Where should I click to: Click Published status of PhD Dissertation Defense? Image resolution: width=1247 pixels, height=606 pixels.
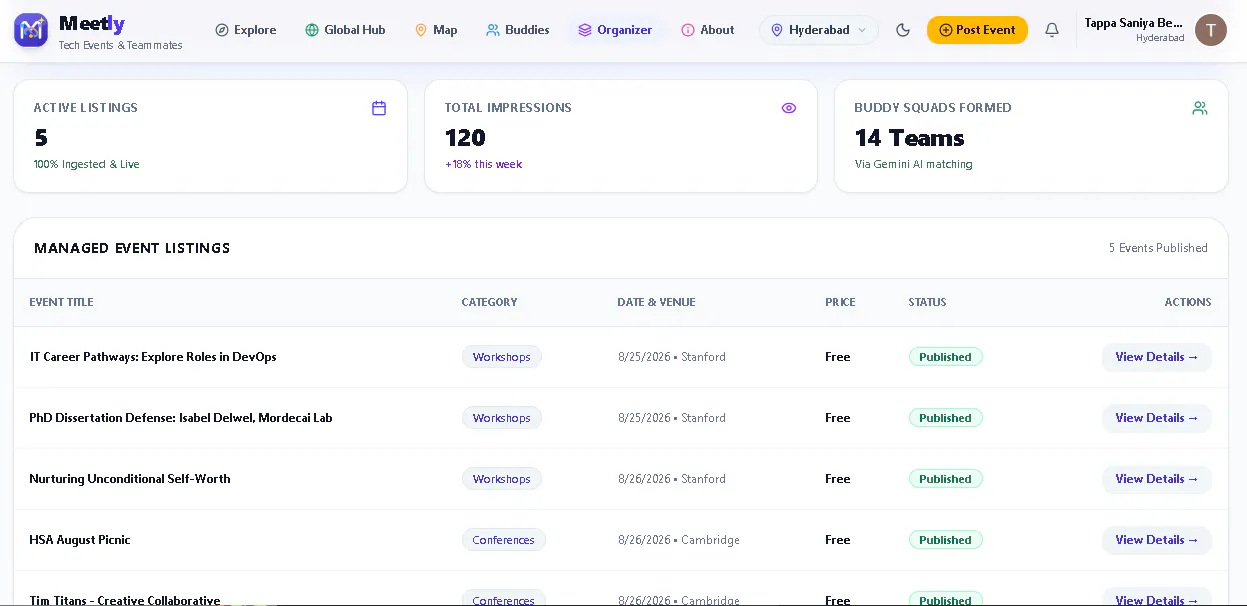coord(946,418)
